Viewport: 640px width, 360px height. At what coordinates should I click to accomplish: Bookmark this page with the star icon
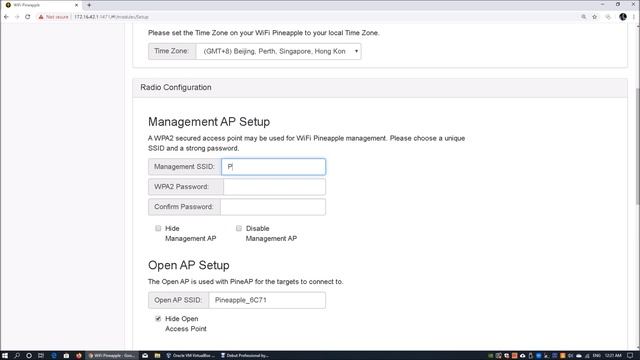(595, 17)
